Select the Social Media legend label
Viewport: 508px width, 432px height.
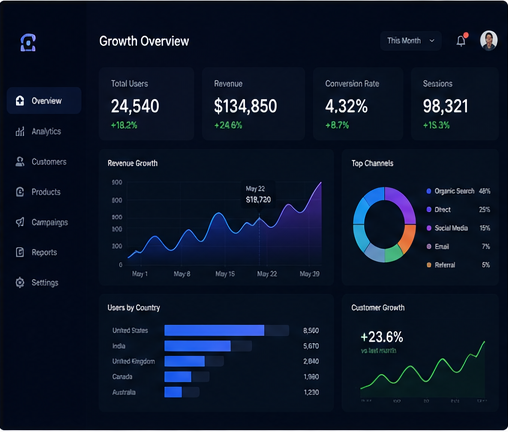(451, 228)
